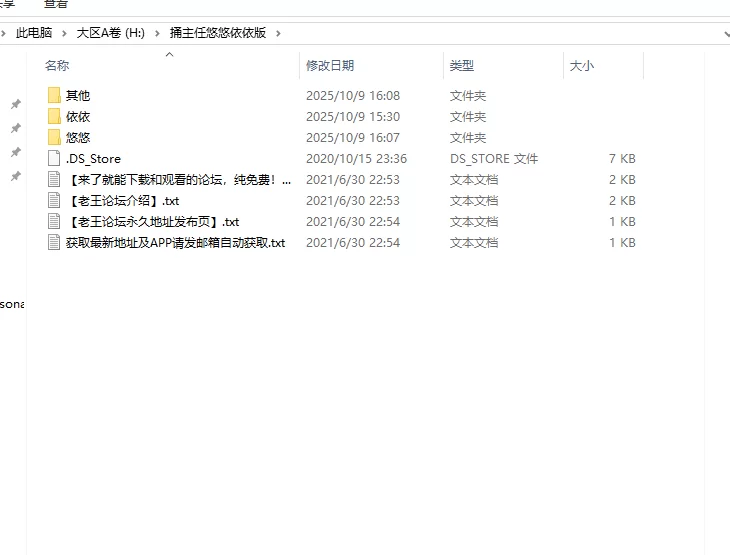Expand chevron after 大区A卷 (H:) in address bar
This screenshot has height=555, width=730.
coord(157,33)
